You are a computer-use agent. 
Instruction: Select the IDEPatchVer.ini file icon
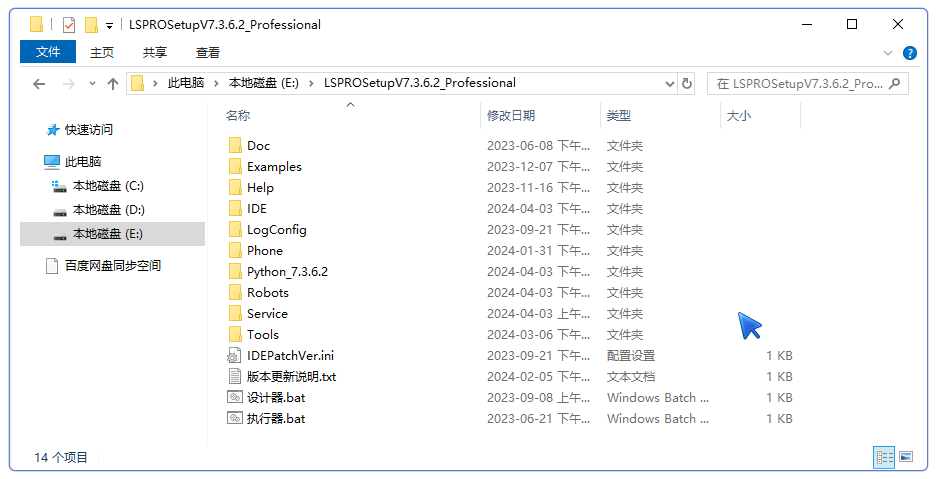click(235, 356)
